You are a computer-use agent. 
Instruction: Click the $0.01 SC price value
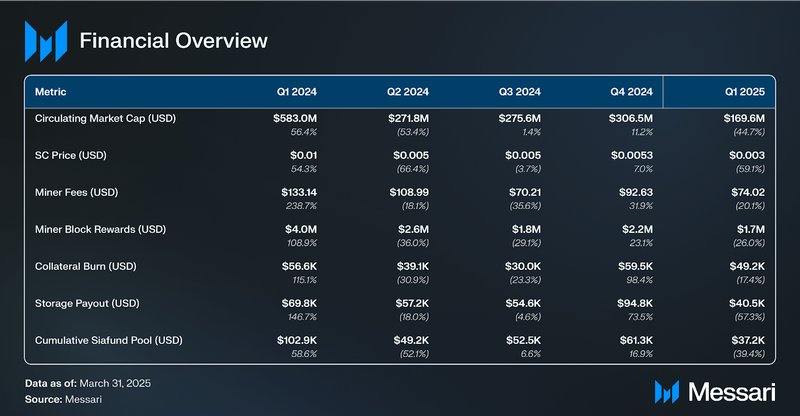coord(304,155)
